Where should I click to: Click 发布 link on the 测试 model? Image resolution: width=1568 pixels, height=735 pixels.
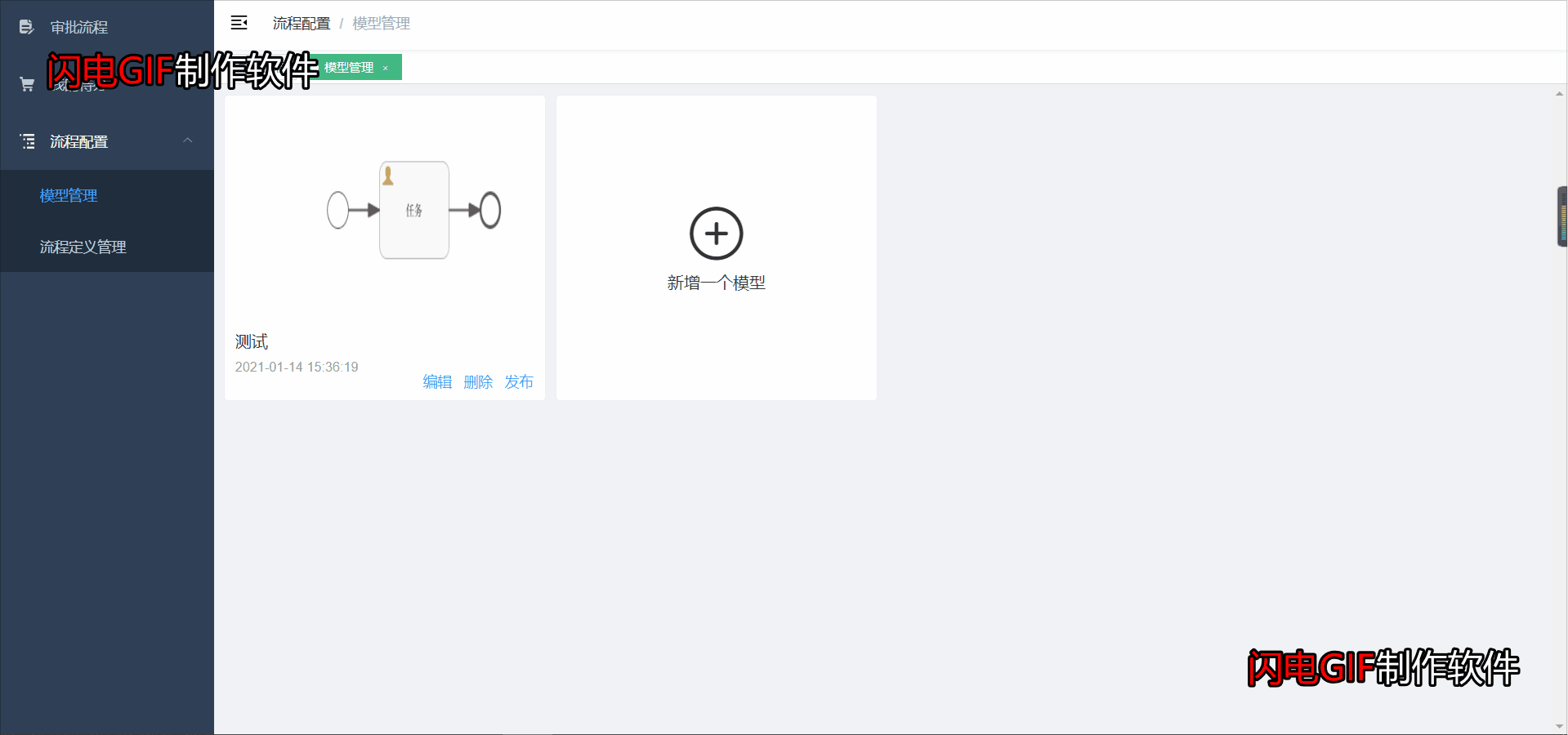click(x=519, y=381)
